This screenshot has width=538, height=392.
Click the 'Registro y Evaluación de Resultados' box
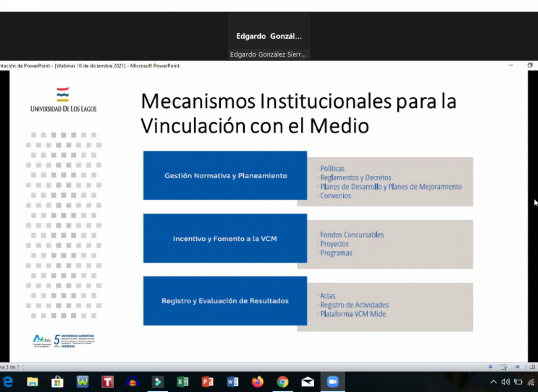click(225, 301)
